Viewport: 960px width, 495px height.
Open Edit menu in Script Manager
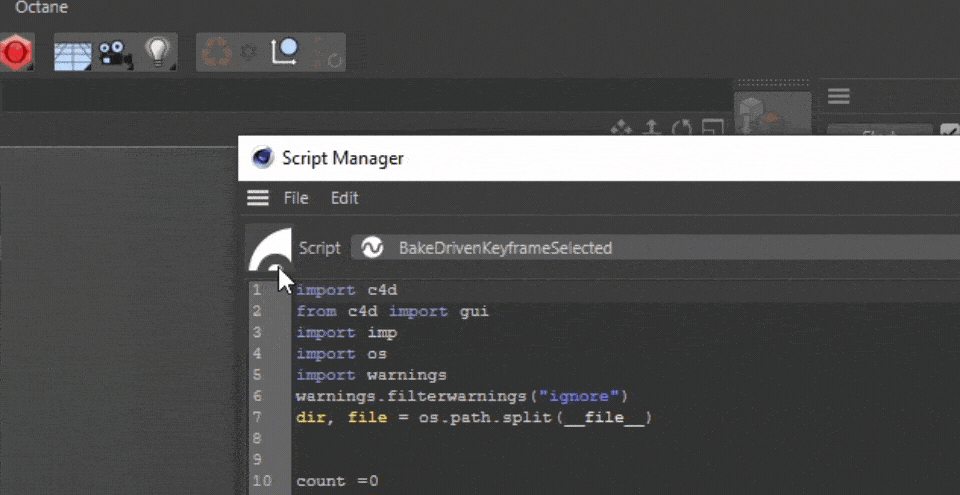[x=344, y=198]
